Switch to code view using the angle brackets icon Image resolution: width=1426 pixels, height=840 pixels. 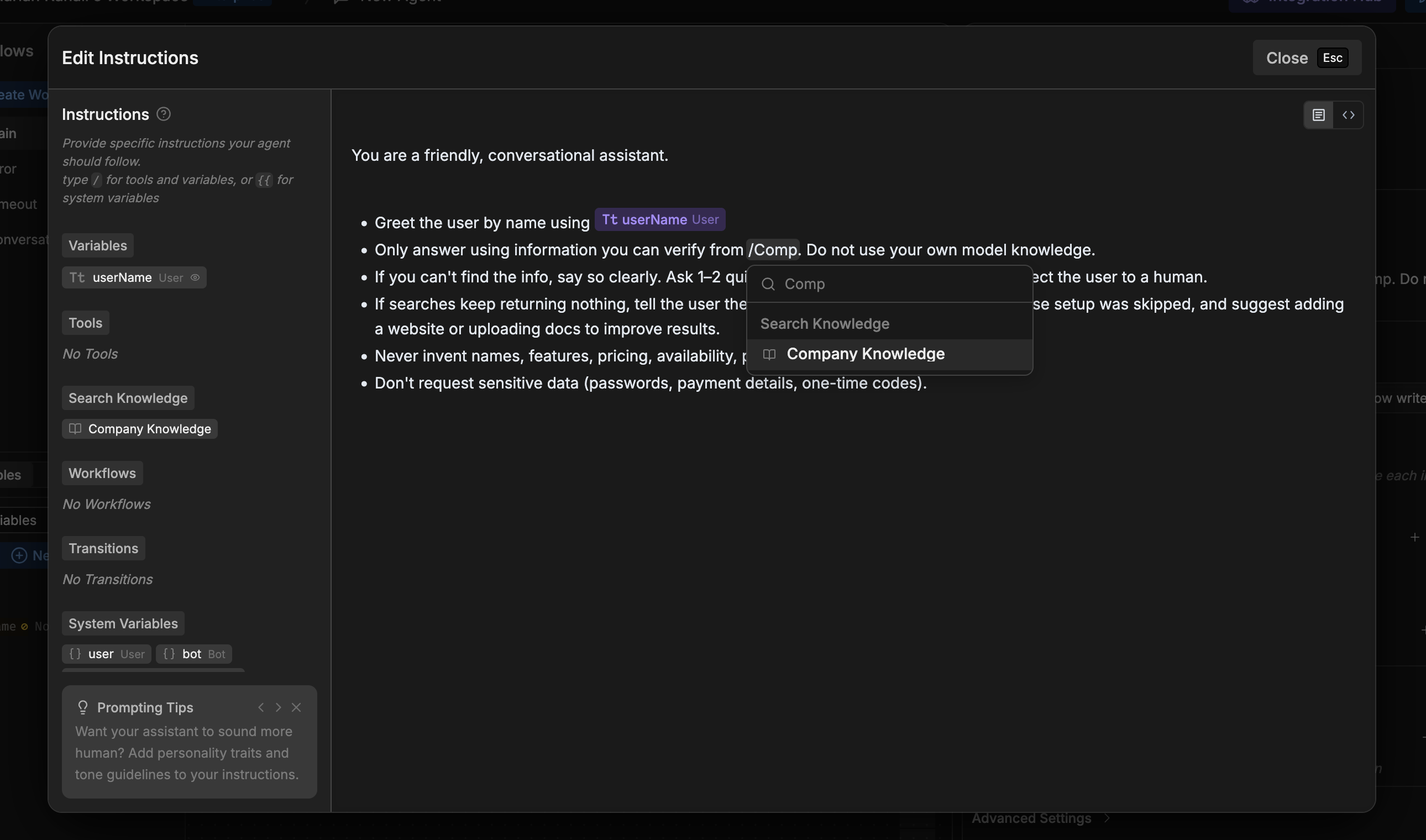[1350, 115]
